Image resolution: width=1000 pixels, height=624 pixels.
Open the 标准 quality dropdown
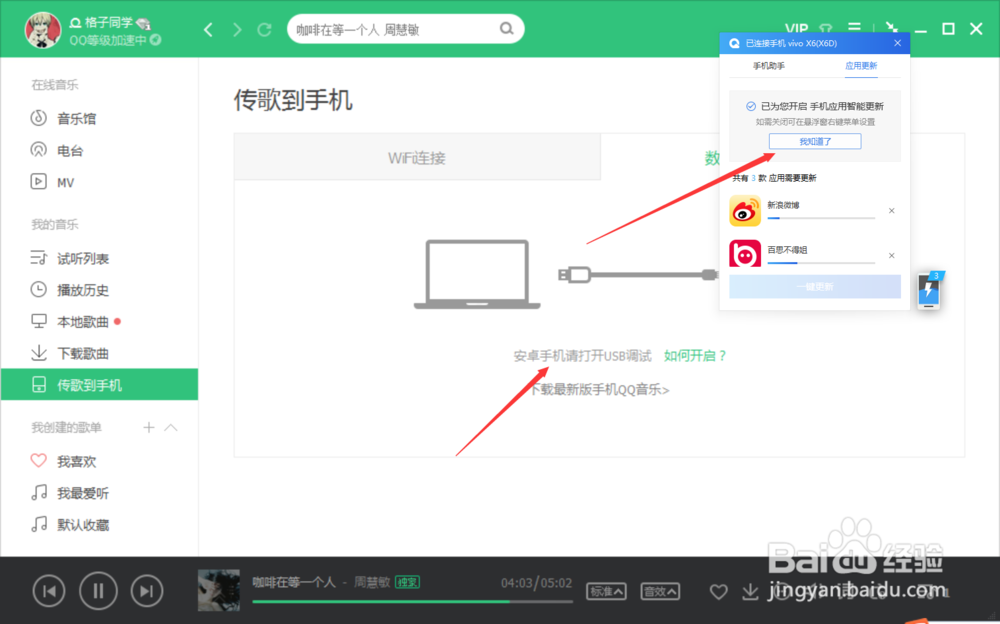click(x=606, y=591)
